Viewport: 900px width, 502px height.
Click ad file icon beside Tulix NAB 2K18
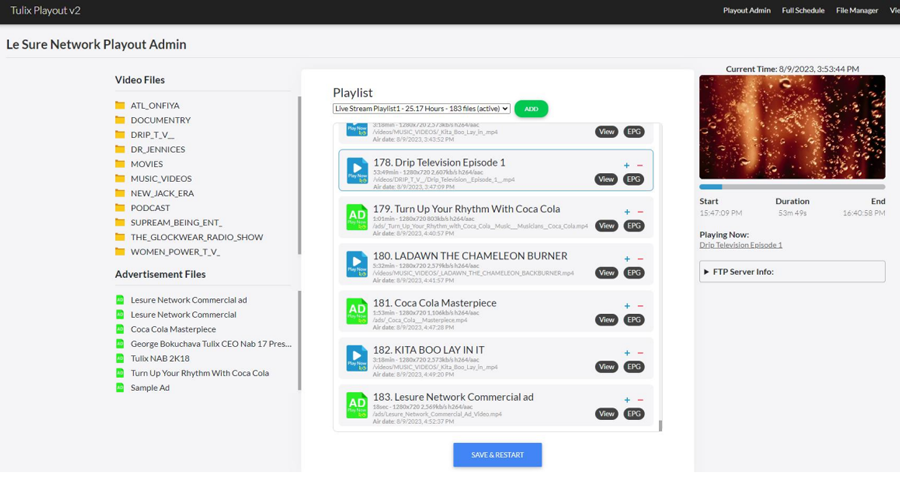120,358
